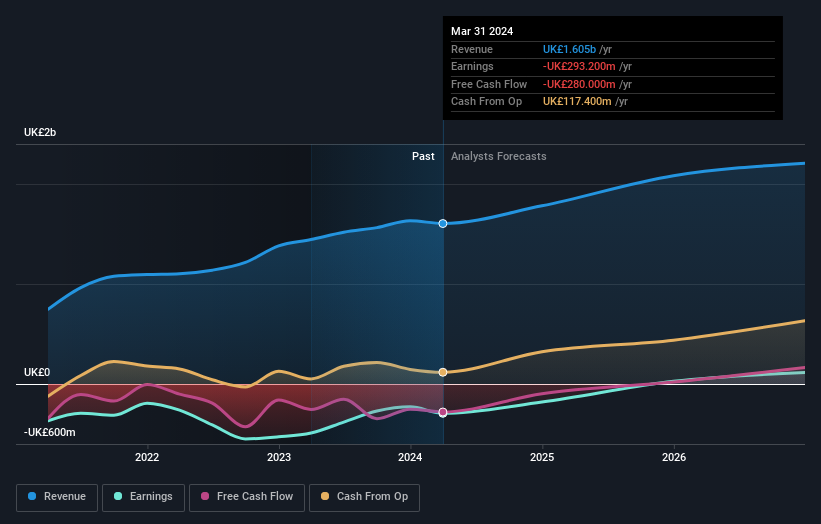This screenshot has width=821, height=524.
Task: Click the UK£2b y-axis label
Action: pos(40,132)
